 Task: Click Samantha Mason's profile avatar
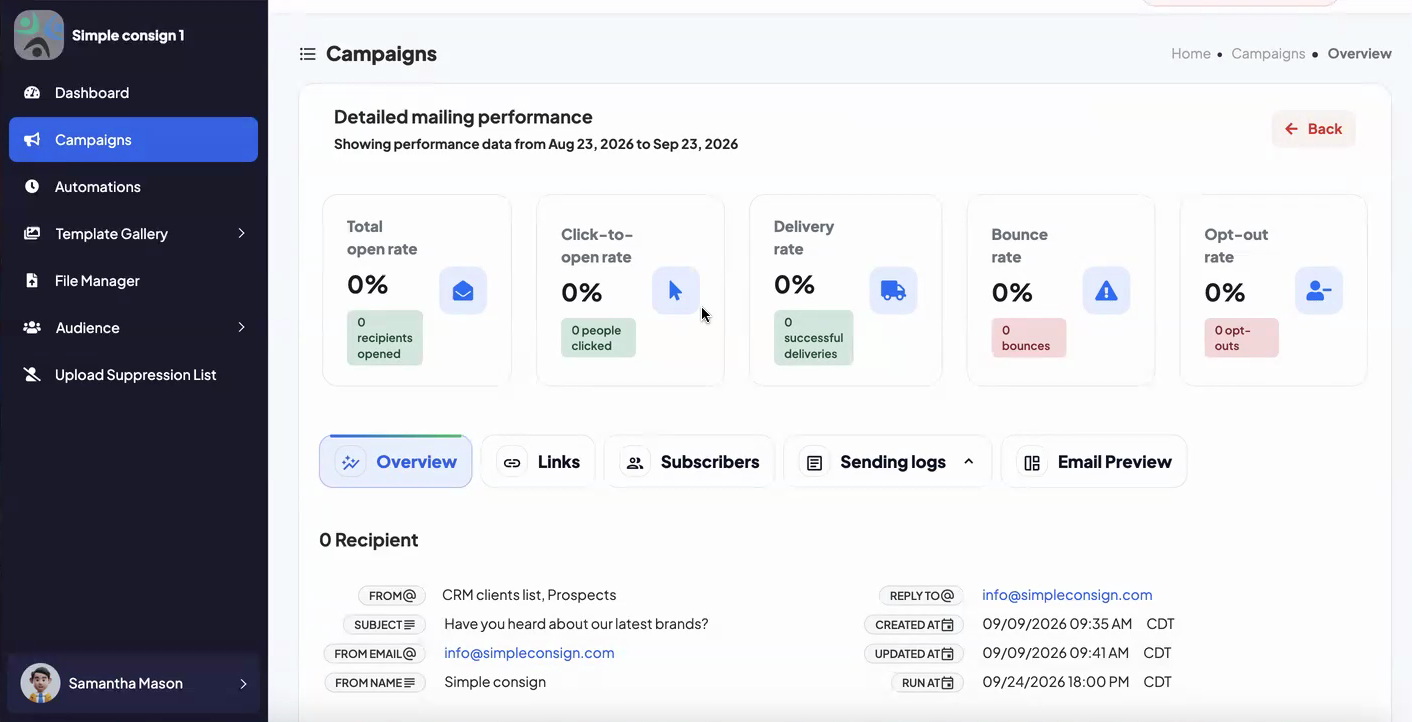point(40,684)
